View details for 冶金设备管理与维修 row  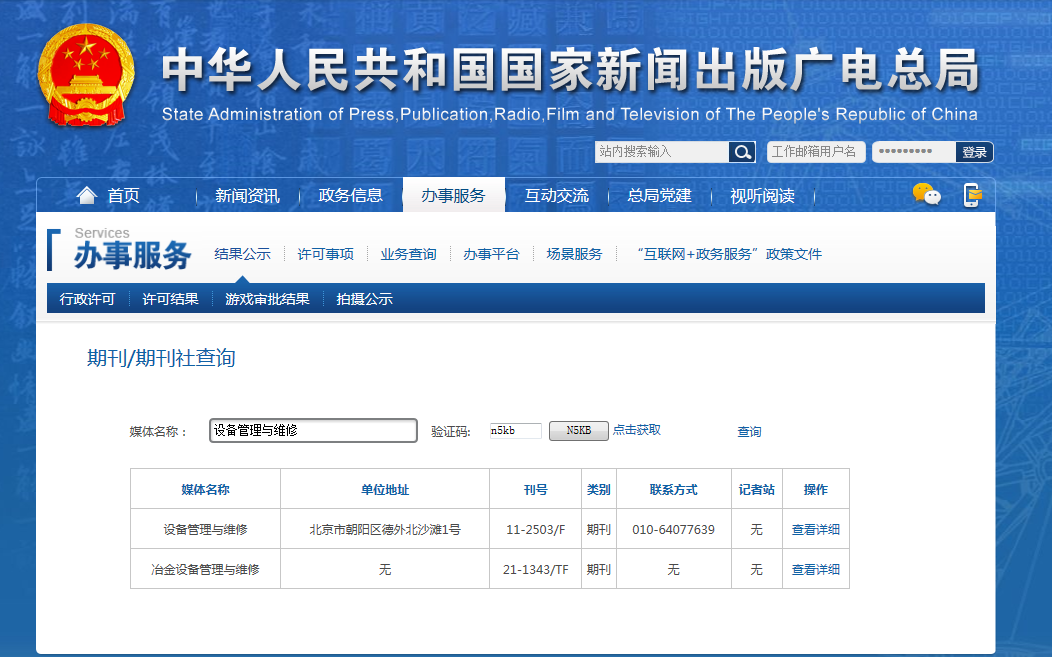(x=816, y=570)
